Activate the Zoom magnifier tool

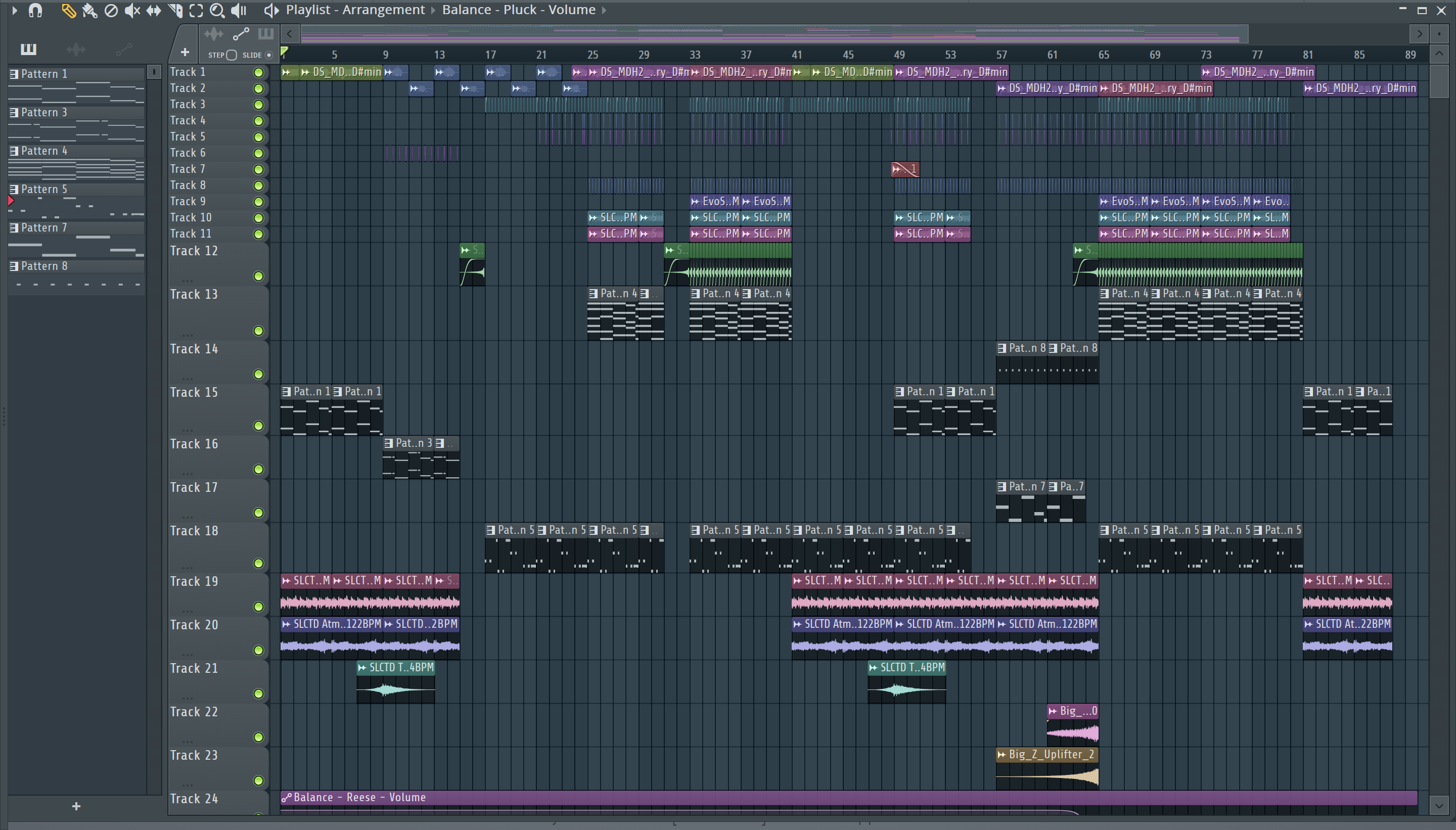click(x=217, y=10)
